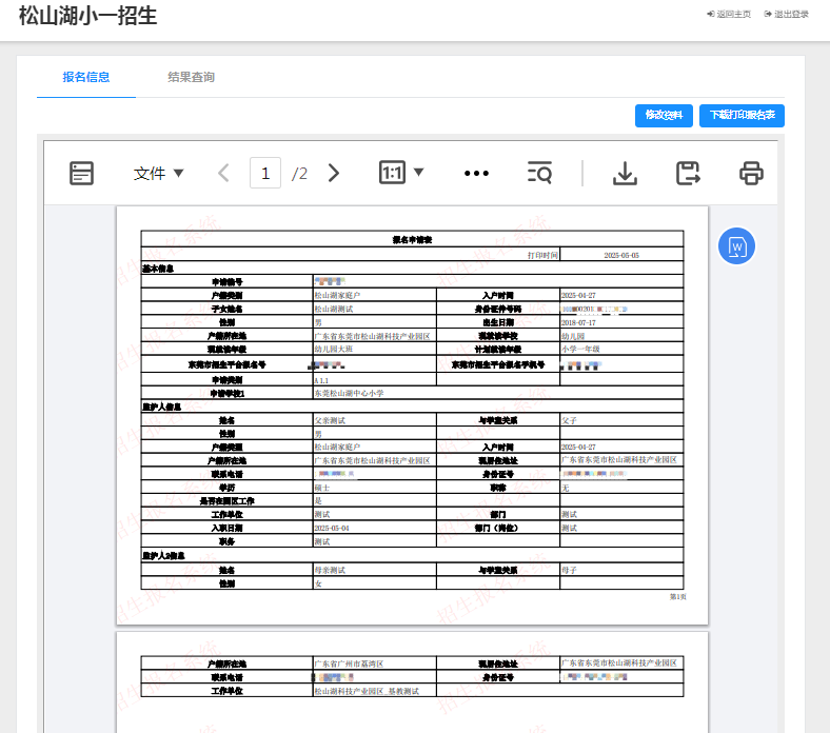Click 下载打印报名表 button
Viewport: 830px width, 734px height.
coord(742,115)
